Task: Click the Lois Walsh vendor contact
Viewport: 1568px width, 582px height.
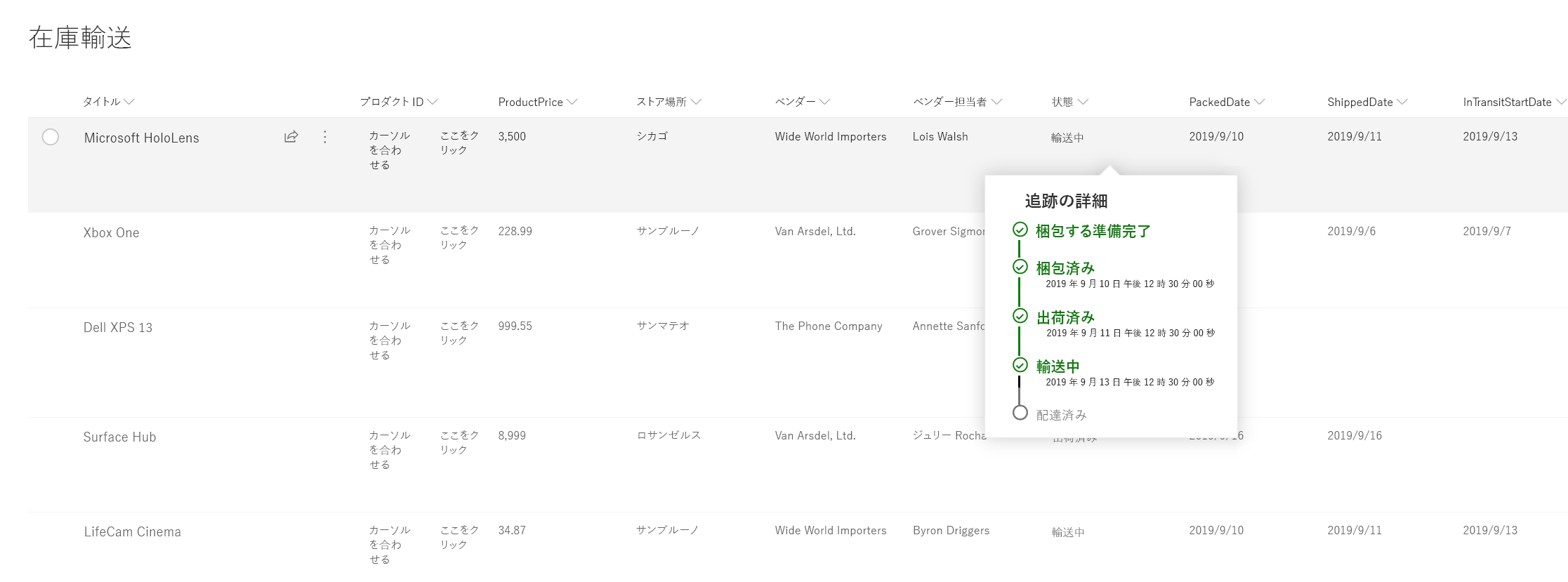Action: pos(940,136)
